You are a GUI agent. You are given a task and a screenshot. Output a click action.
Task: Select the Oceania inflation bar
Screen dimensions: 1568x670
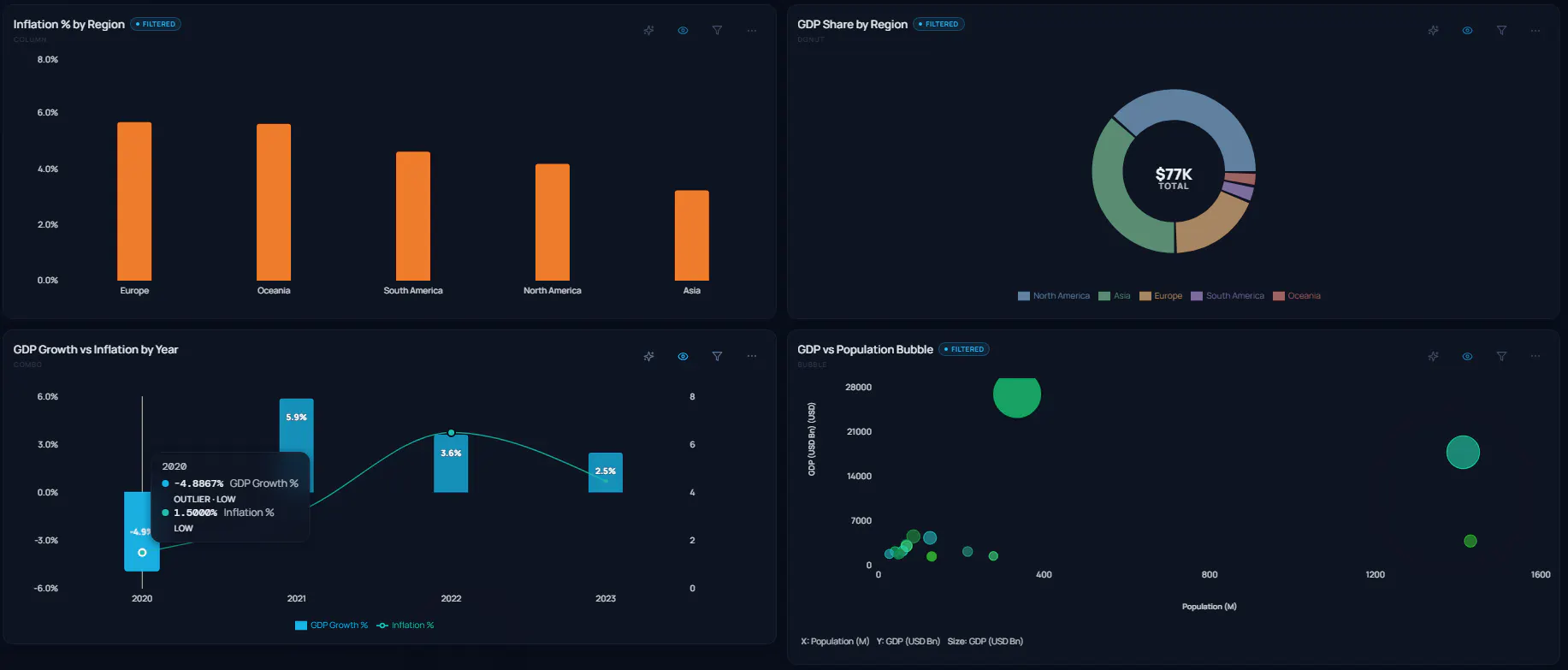pyautogui.click(x=274, y=202)
